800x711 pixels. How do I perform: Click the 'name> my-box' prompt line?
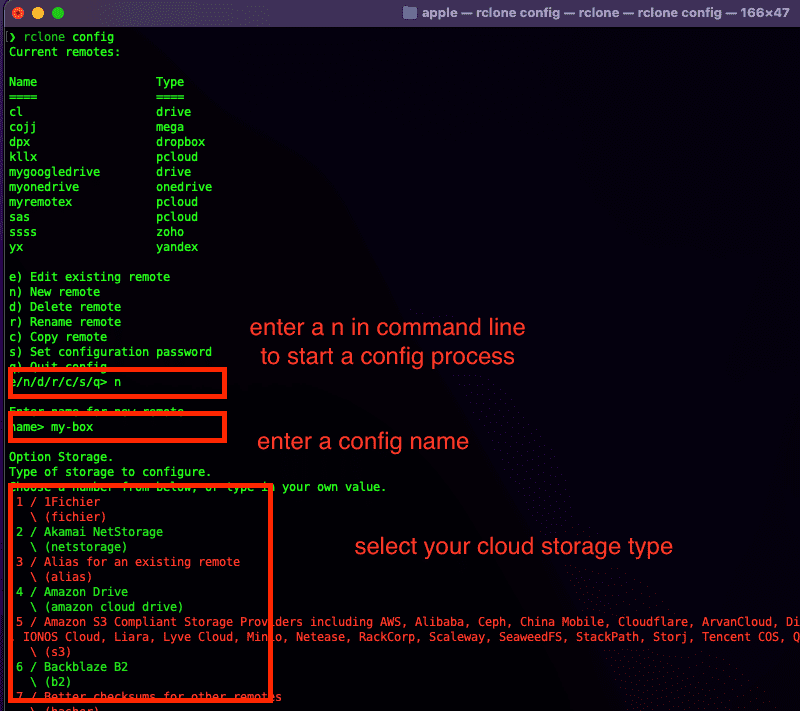53,427
